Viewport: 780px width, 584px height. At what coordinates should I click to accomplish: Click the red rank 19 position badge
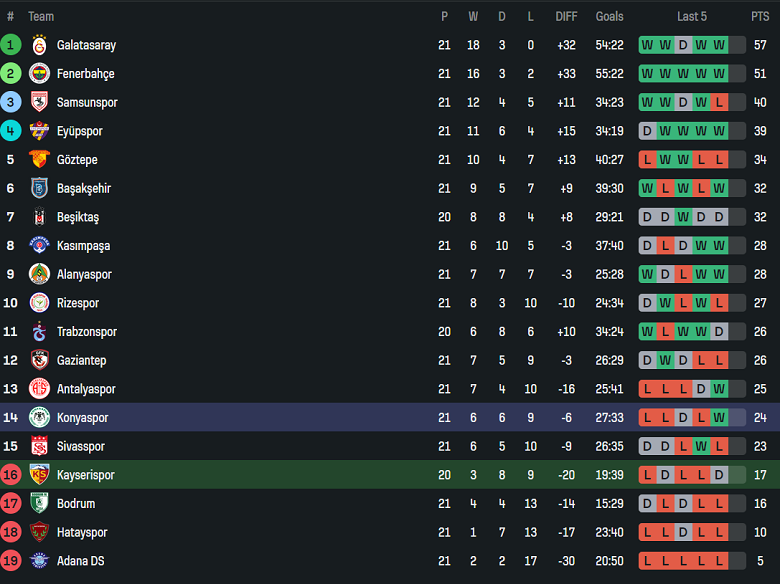point(11,561)
